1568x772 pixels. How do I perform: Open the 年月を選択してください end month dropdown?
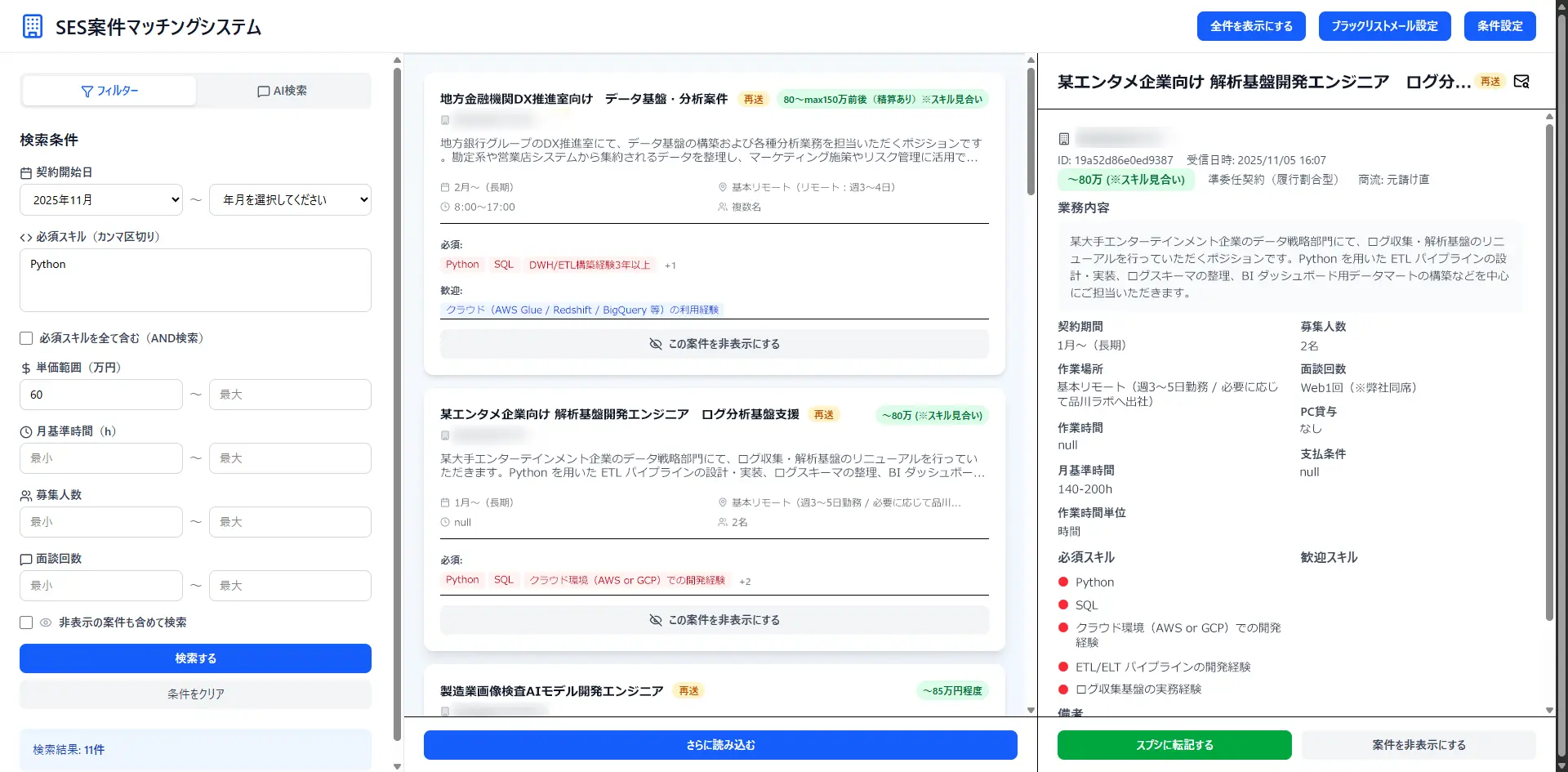point(290,200)
